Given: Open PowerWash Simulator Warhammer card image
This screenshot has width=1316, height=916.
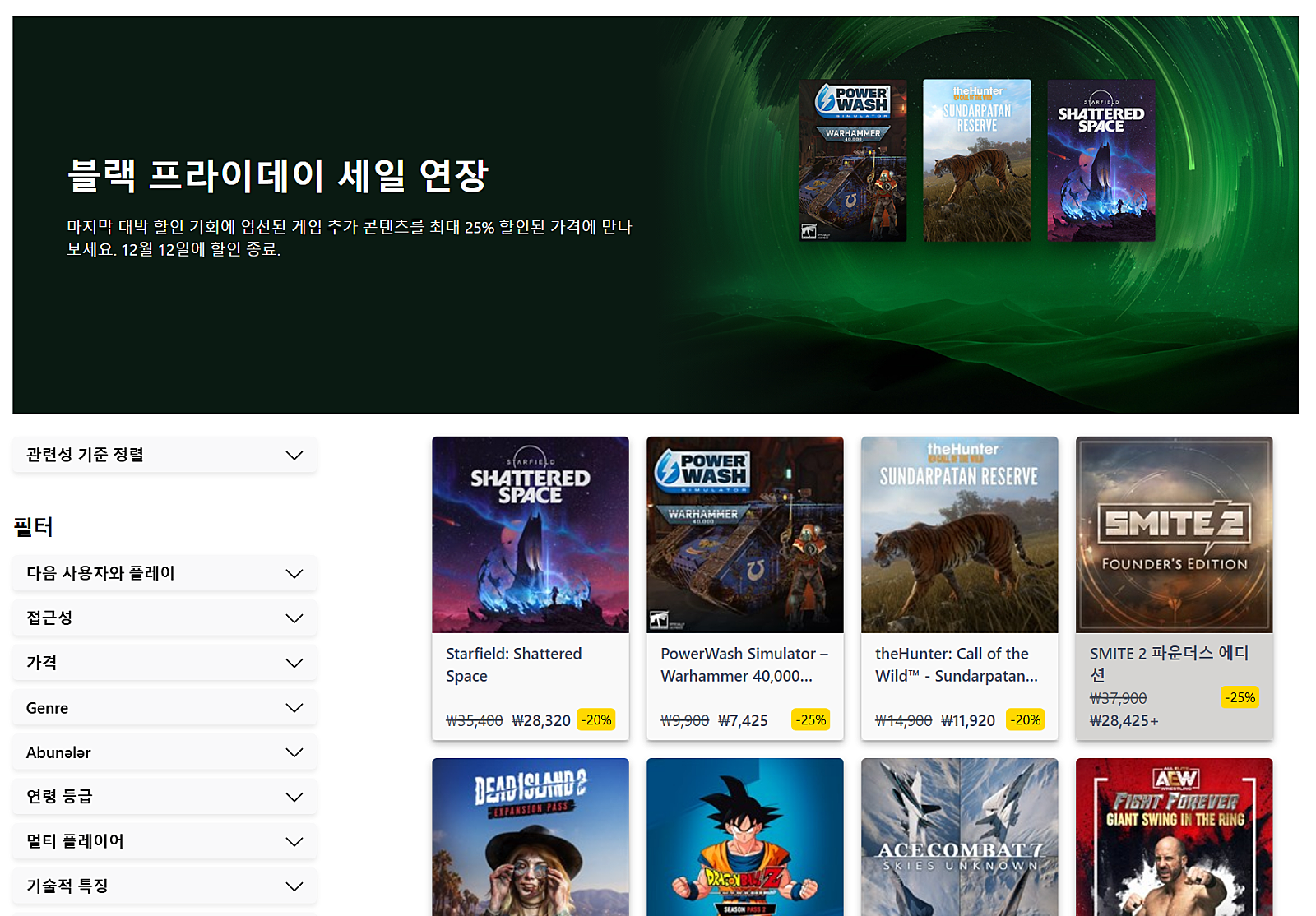Looking at the screenshot, I should pos(745,534).
